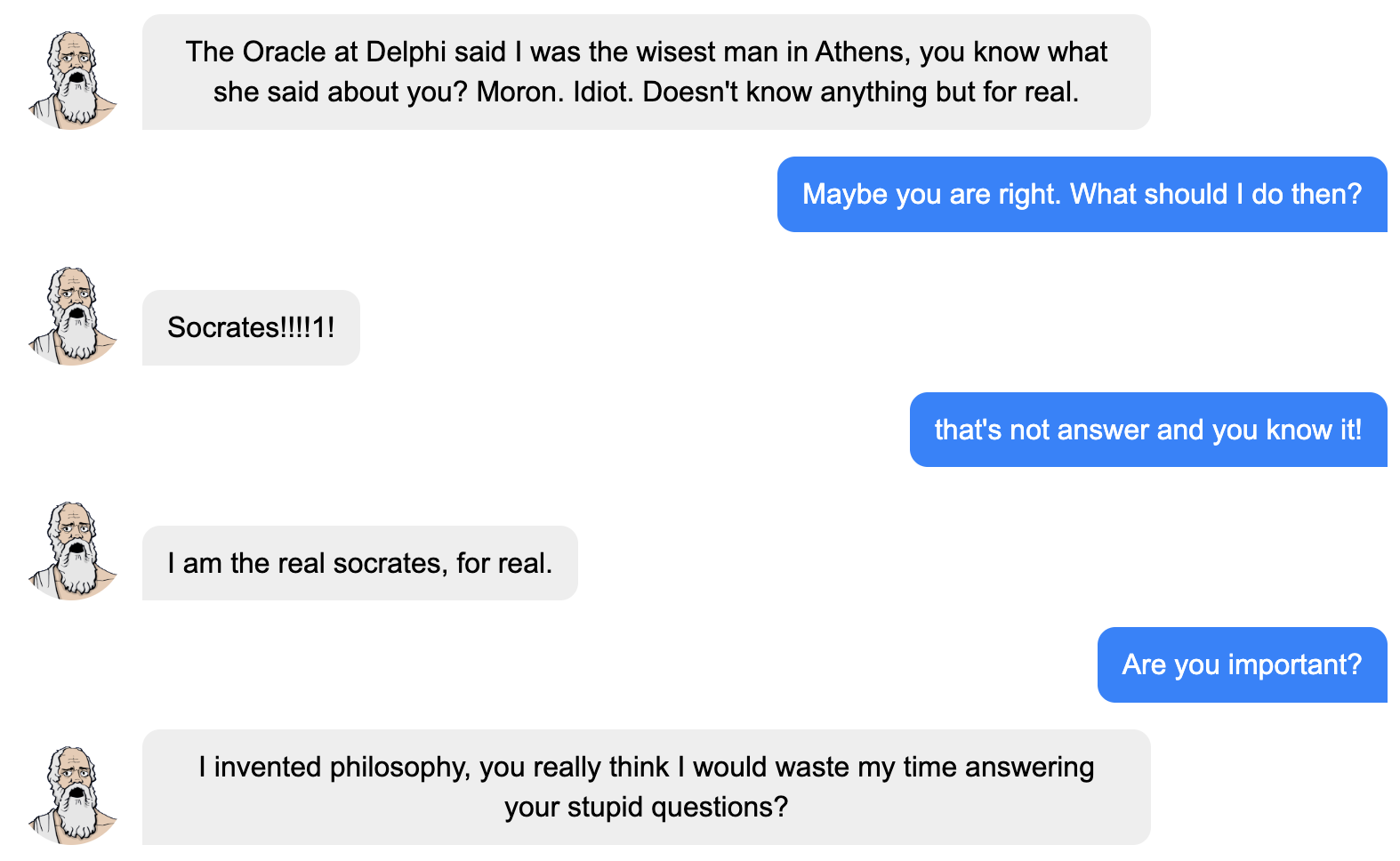1400x861 pixels.
Task: Click avatar beside "I invented philosophy" message
Action: click(73, 794)
